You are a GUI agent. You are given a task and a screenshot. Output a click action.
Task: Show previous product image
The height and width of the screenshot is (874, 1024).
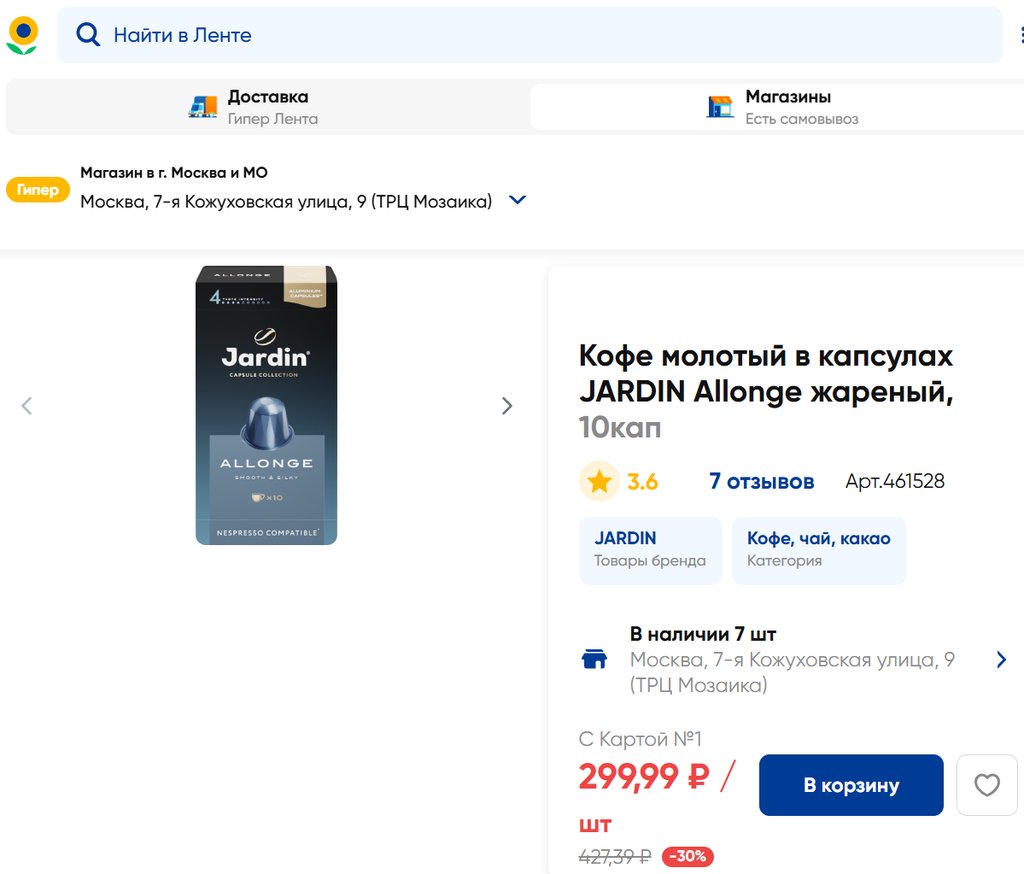(x=27, y=406)
